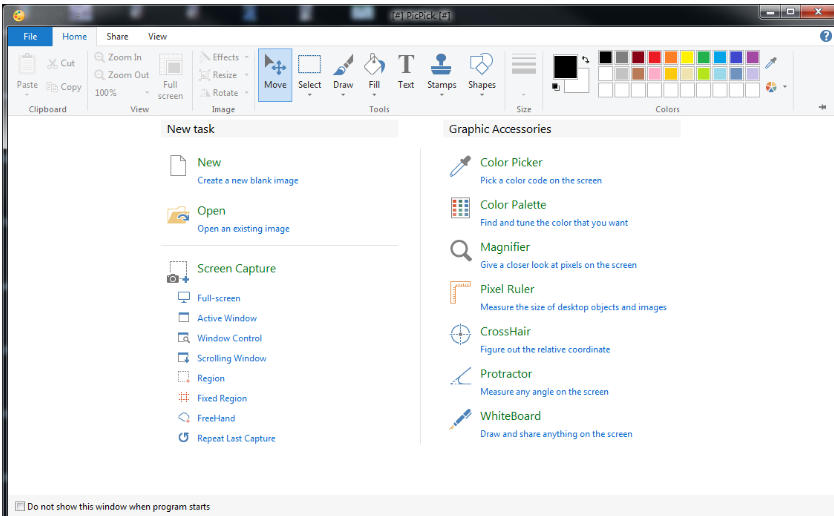Create a new blank image
The height and width of the screenshot is (516, 834).
tap(209, 162)
